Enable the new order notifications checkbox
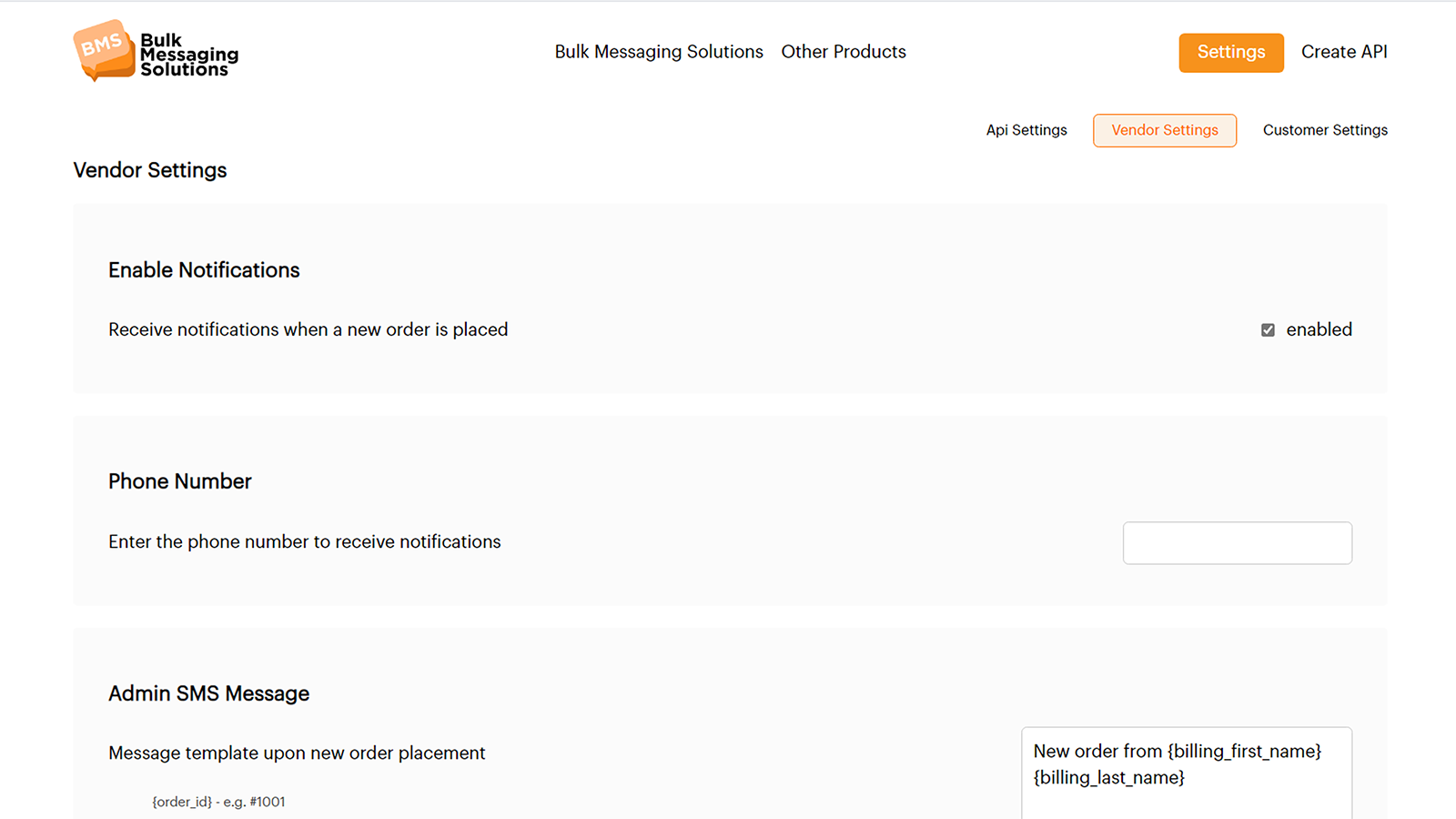1456x819 pixels. (1268, 329)
